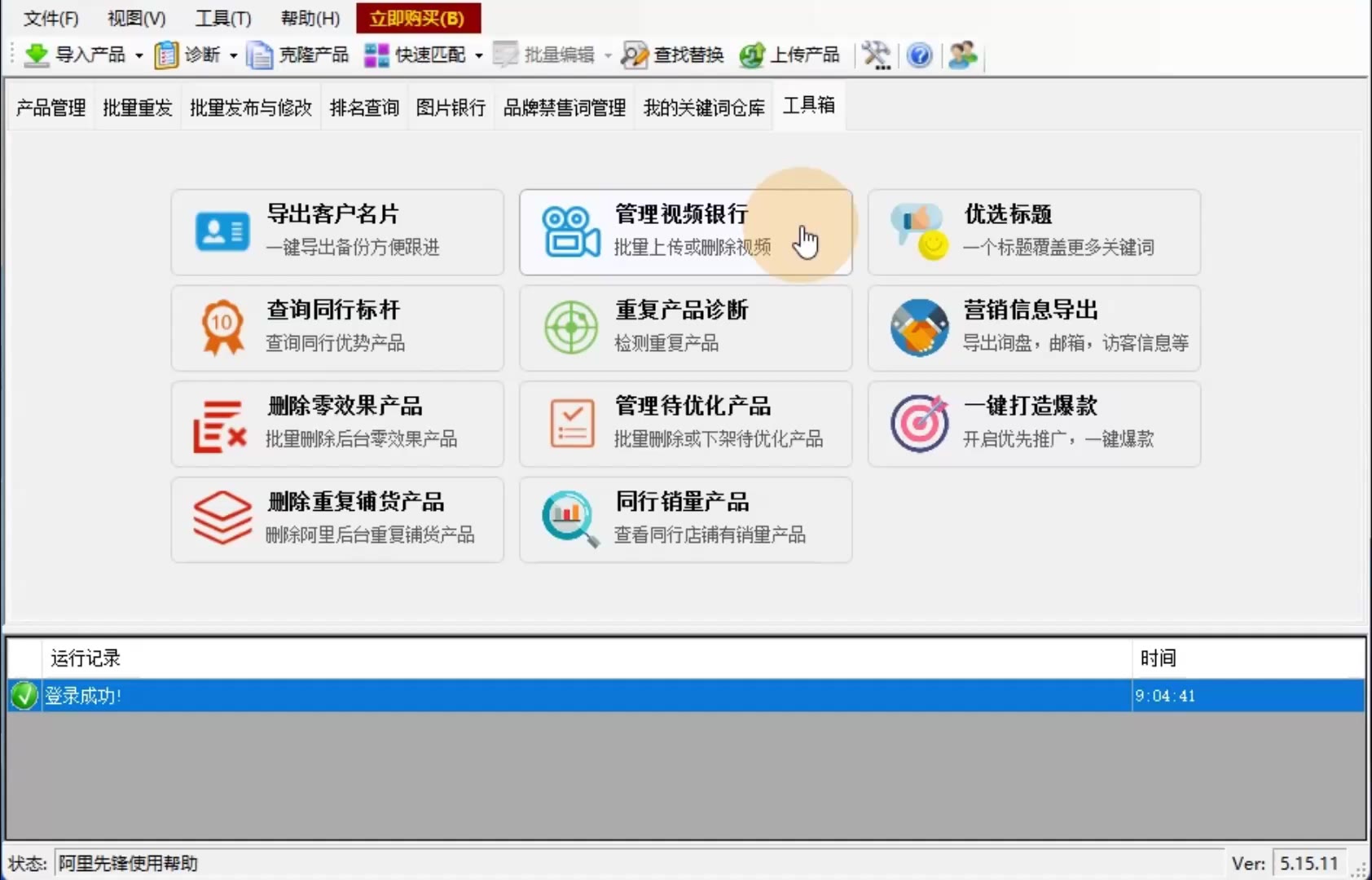The image size is (1372, 880).
Task: Click the 诊断 clipboard icon
Action: click(166, 55)
